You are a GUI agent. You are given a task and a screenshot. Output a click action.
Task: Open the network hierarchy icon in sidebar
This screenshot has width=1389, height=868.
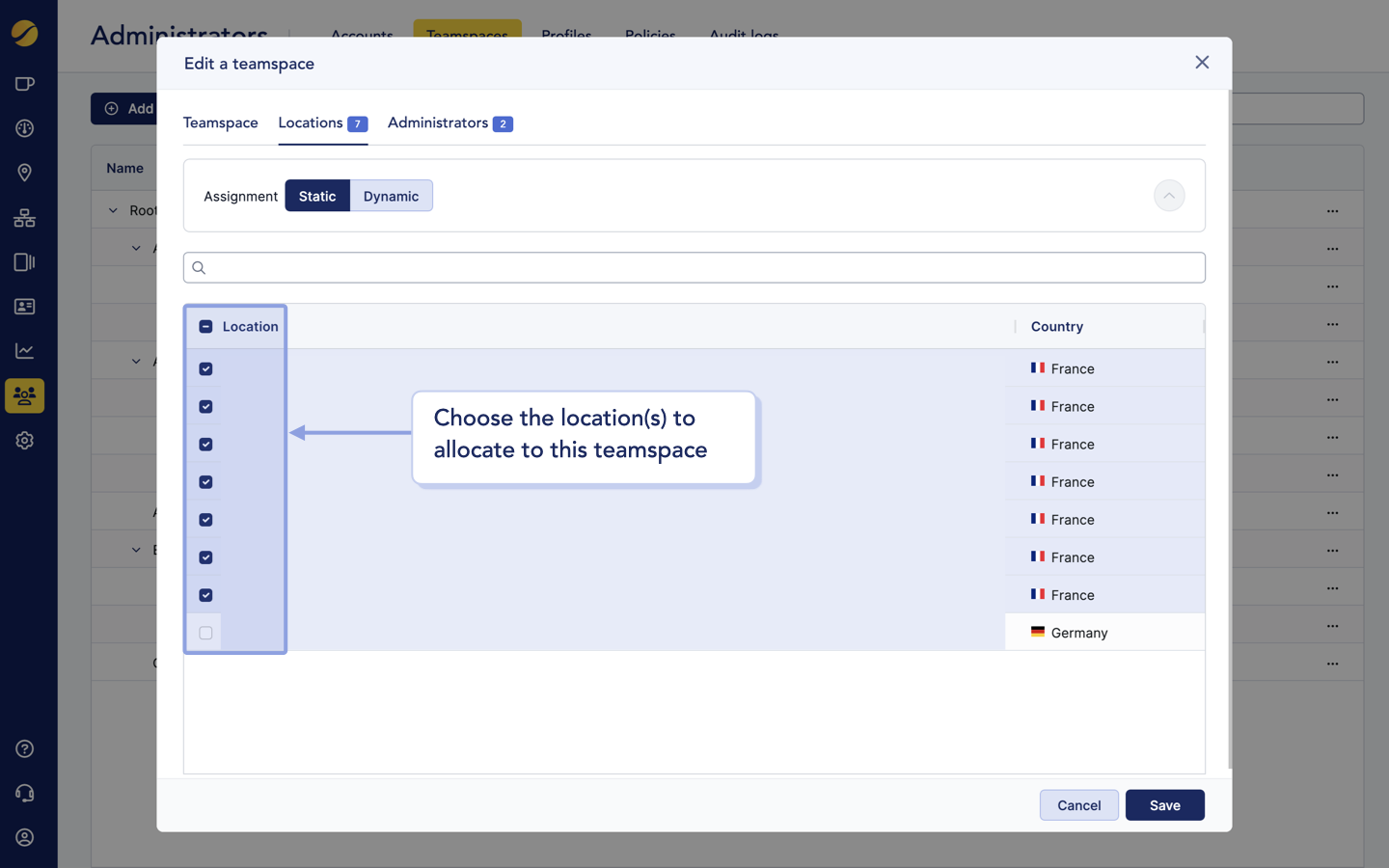point(25,218)
